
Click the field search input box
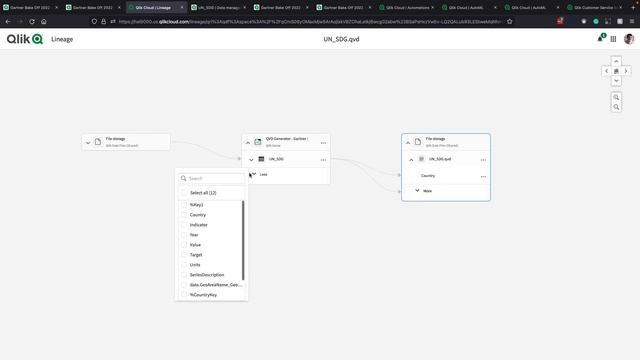(212, 178)
